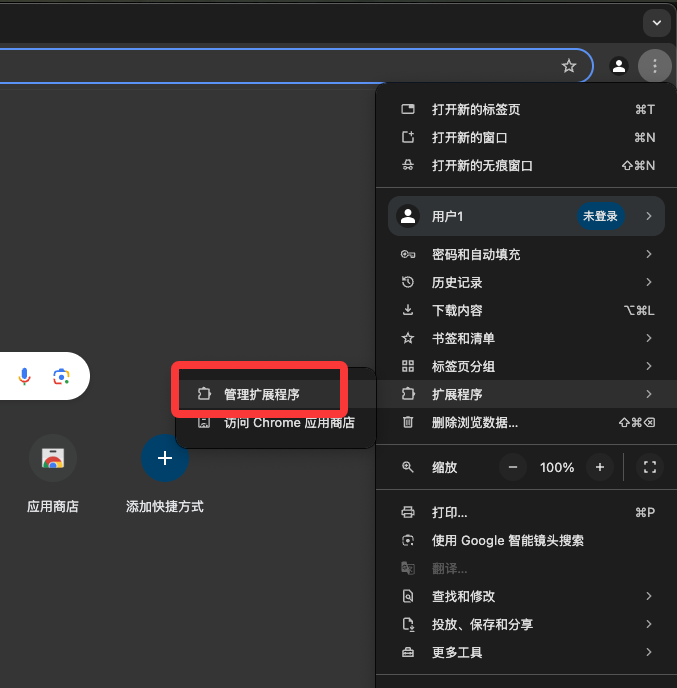Close the three-dot Chrome menu button
The height and width of the screenshot is (688, 677).
point(654,66)
